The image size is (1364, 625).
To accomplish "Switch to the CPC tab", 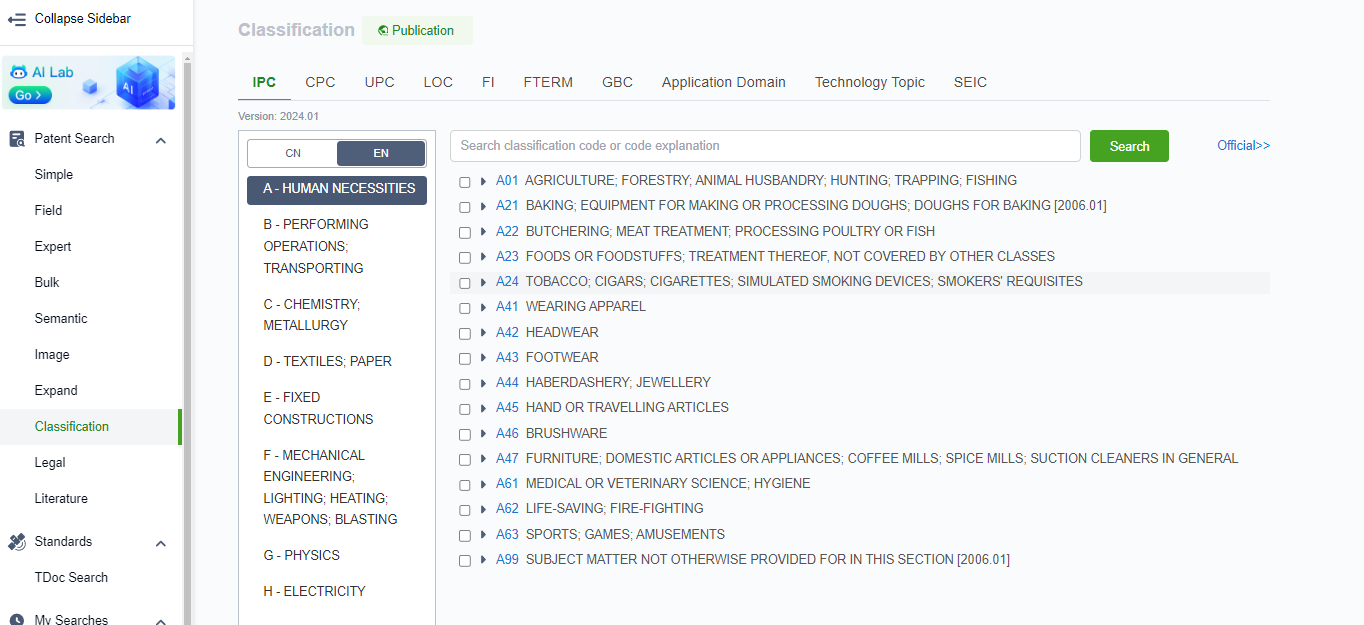I will pos(320,82).
